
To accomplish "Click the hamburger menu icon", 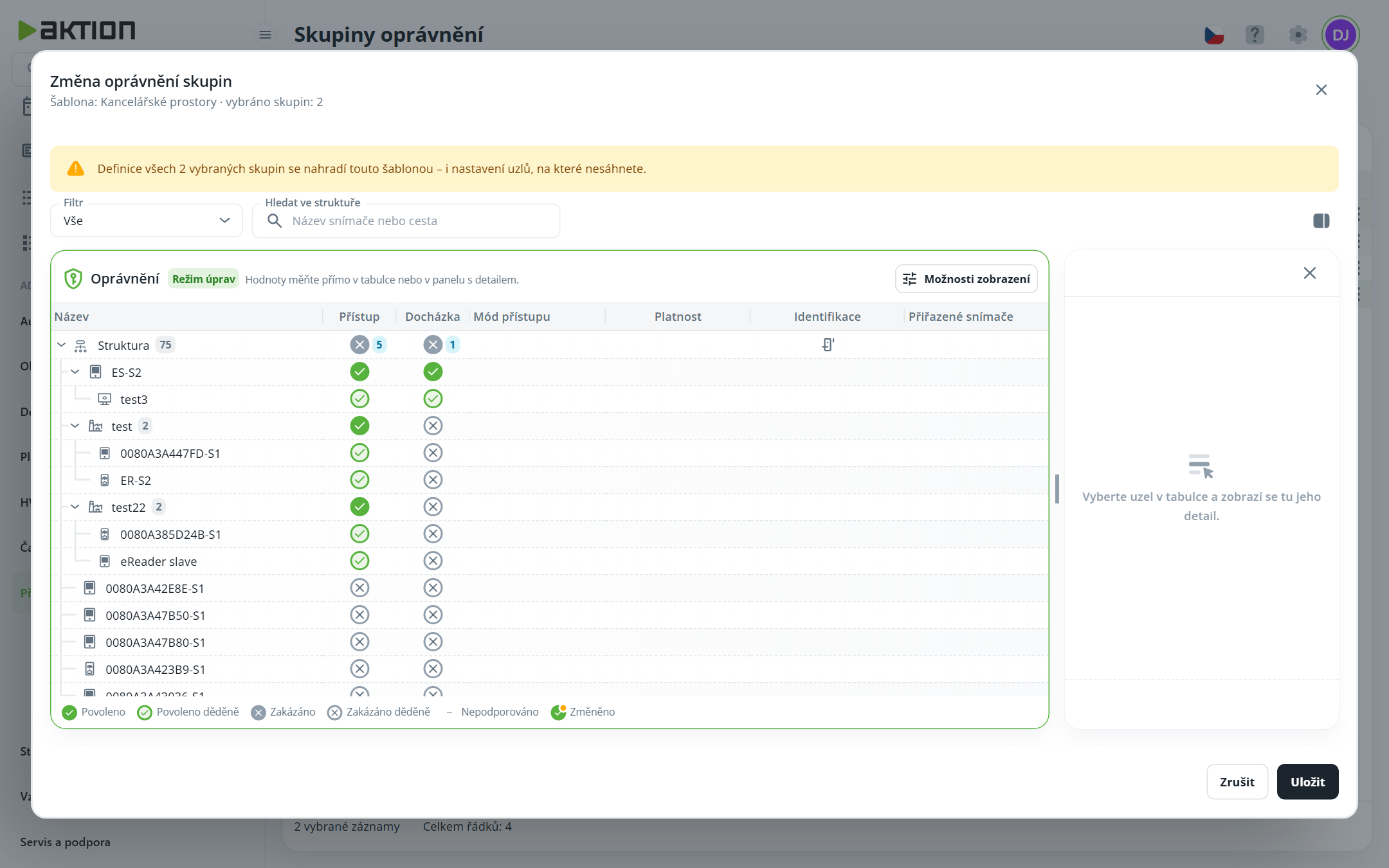I will coord(265,35).
